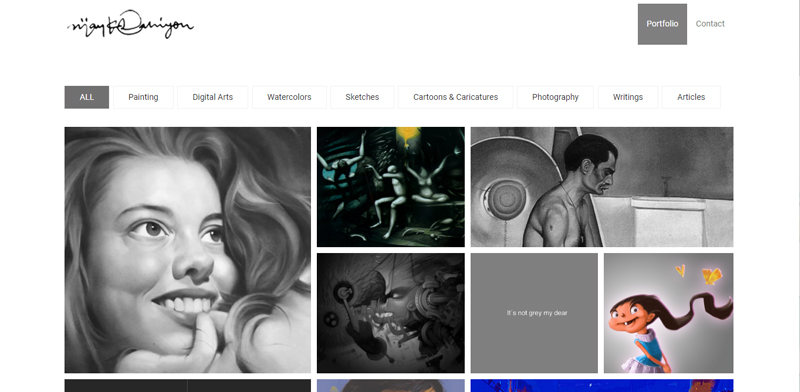The height and width of the screenshot is (392, 800).
Task: Click the "It's not grey my dear" tile
Action: click(x=534, y=313)
